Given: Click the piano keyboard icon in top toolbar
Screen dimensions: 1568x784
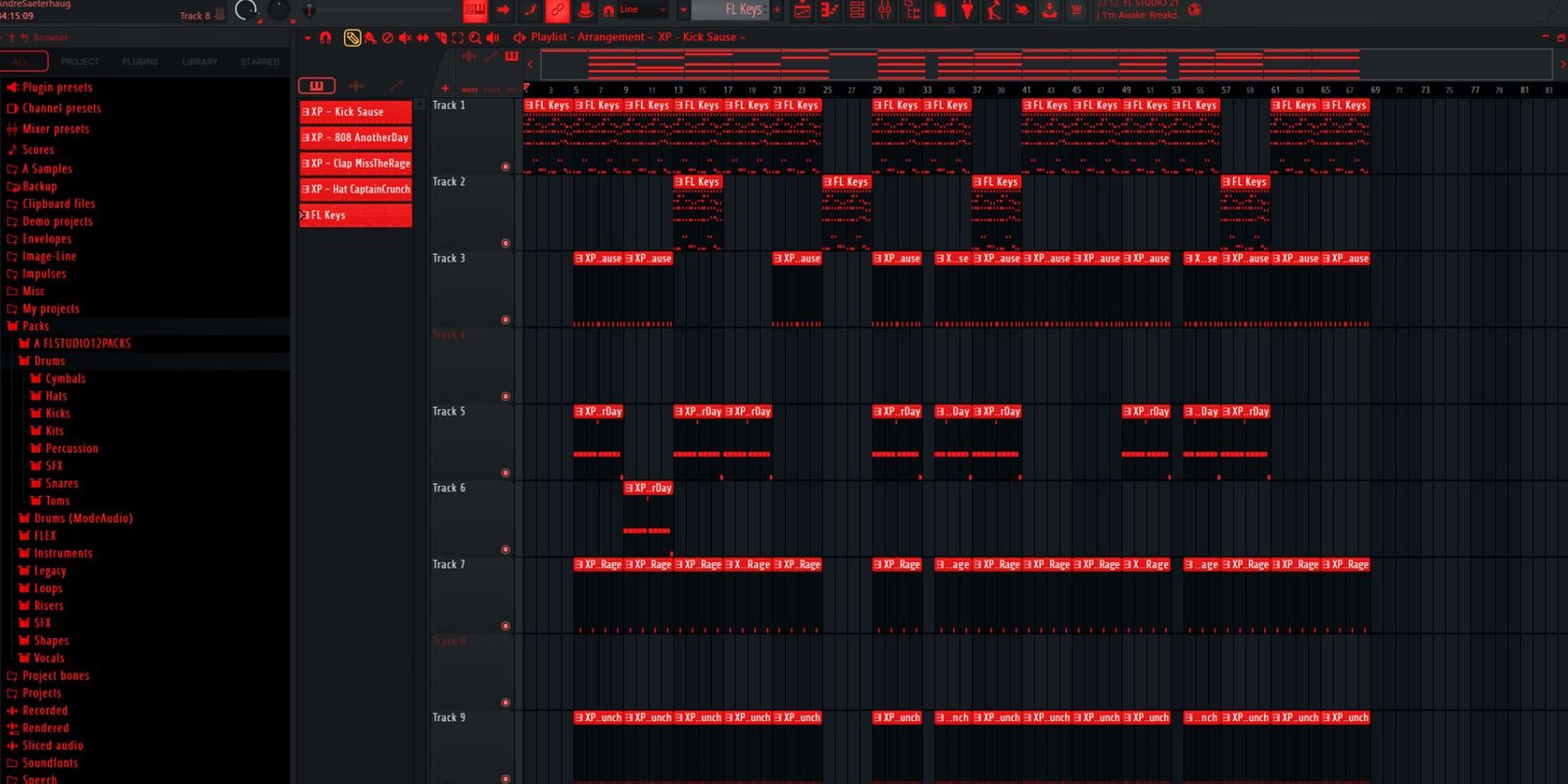Looking at the screenshot, I should click(475, 11).
